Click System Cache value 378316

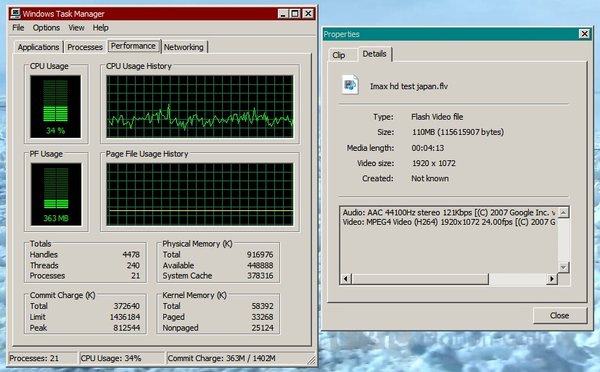(260, 276)
